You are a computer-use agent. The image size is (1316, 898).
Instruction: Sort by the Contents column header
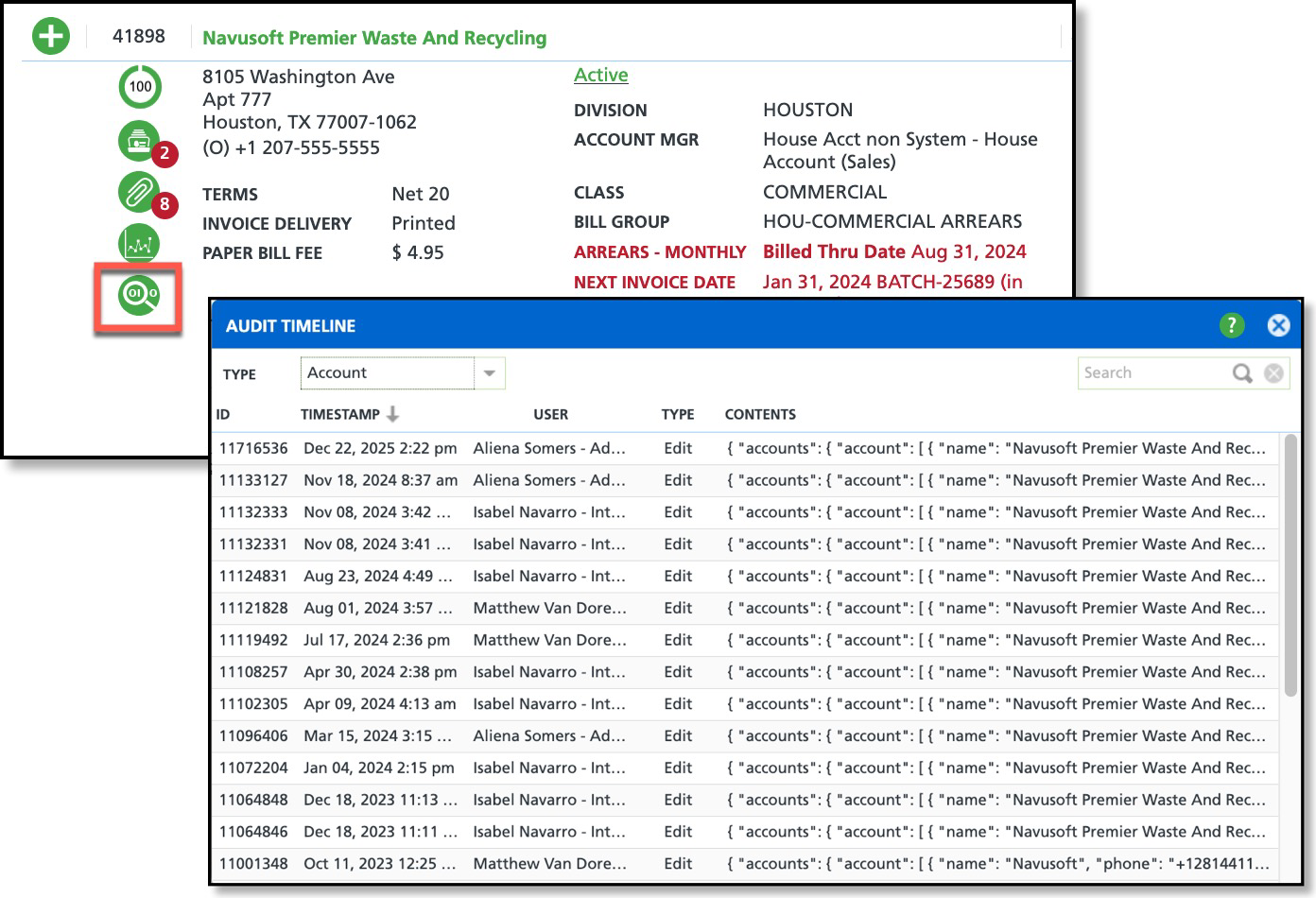(x=760, y=414)
